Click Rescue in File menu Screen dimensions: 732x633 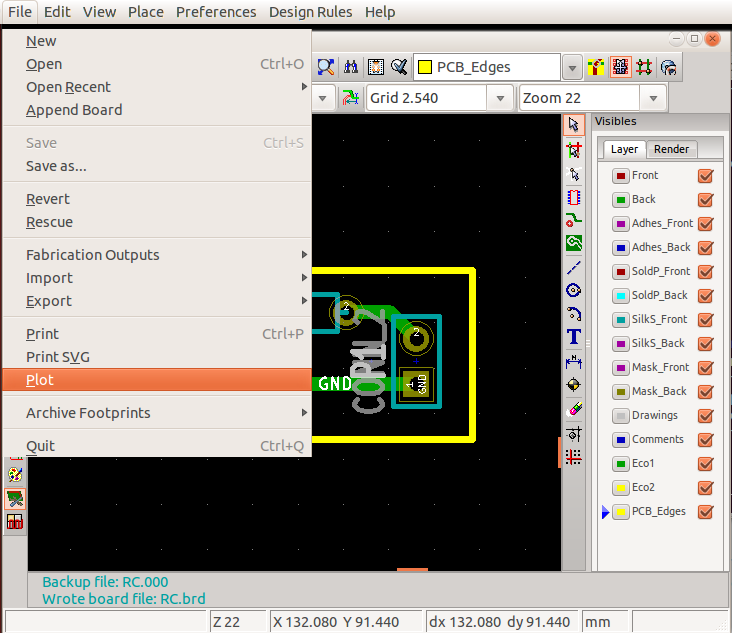157,222
